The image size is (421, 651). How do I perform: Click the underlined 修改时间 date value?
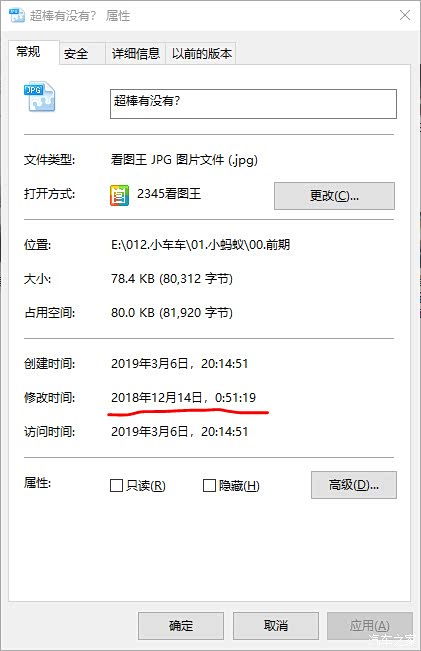(x=184, y=398)
